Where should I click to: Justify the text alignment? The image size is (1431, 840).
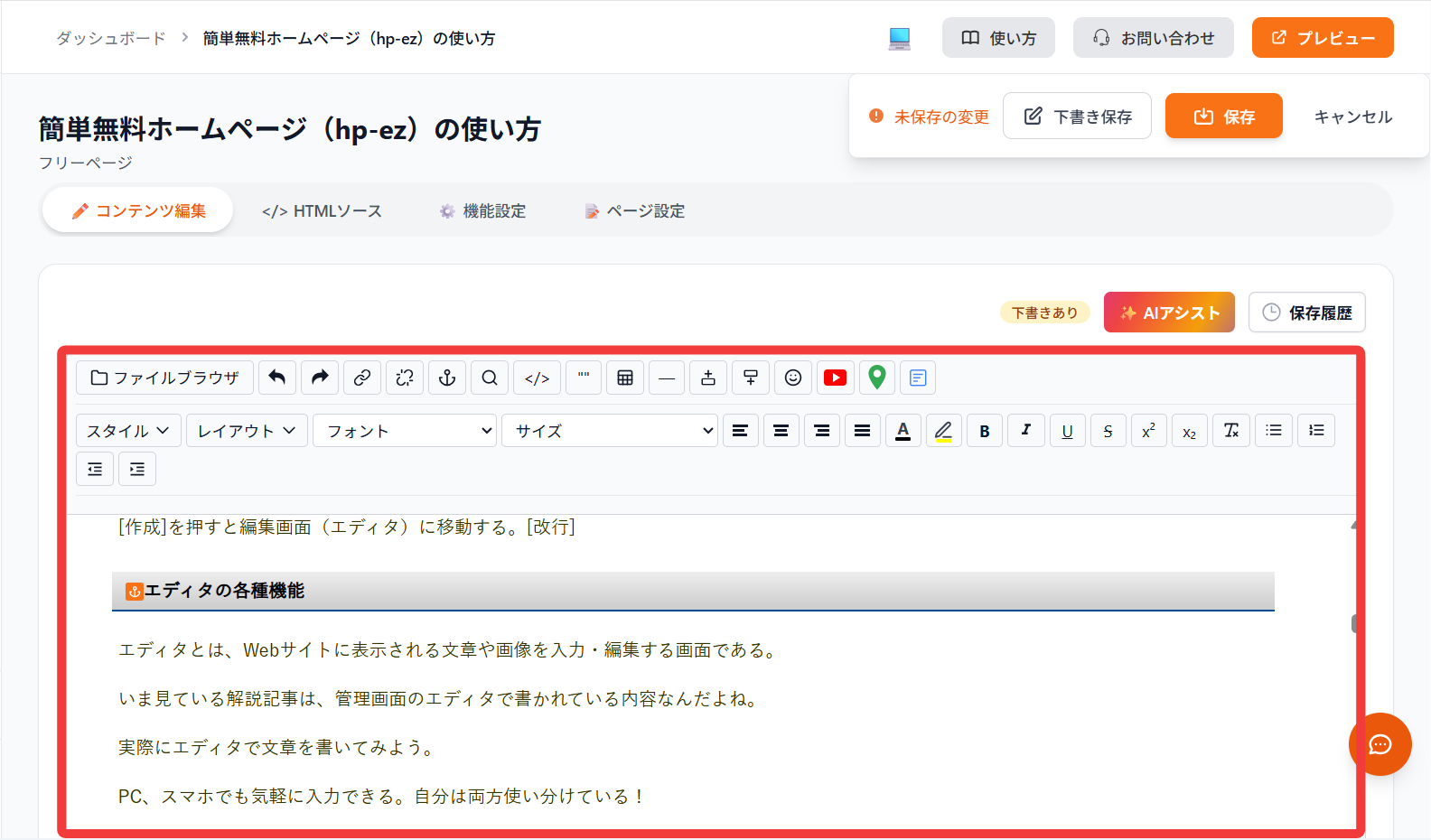pyautogui.click(x=863, y=431)
